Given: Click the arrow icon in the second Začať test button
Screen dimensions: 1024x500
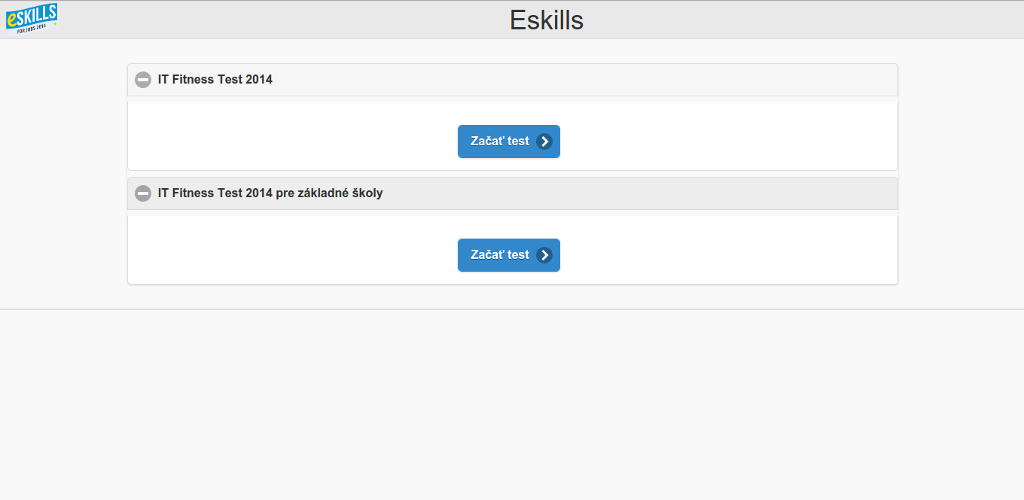Looking at the screenshot, I should pyautogui.click(x=544, y=255).
